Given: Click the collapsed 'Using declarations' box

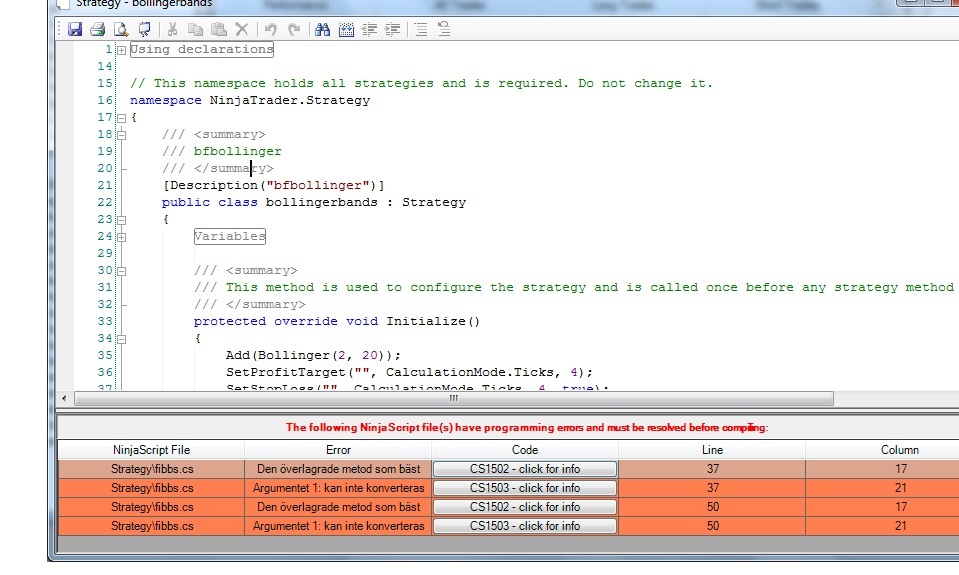Looking at the screenshot, I should pos(202,50).
